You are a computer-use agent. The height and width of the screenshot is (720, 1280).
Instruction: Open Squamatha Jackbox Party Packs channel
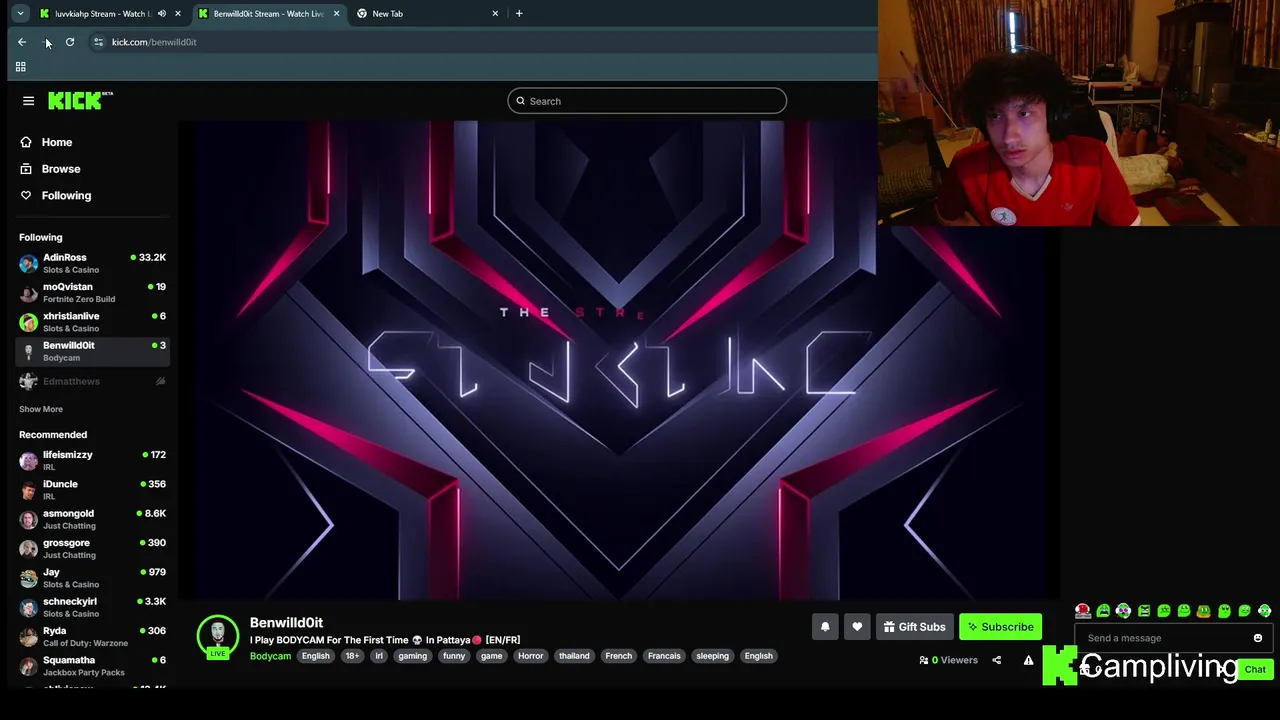click(x=93, y=665)
